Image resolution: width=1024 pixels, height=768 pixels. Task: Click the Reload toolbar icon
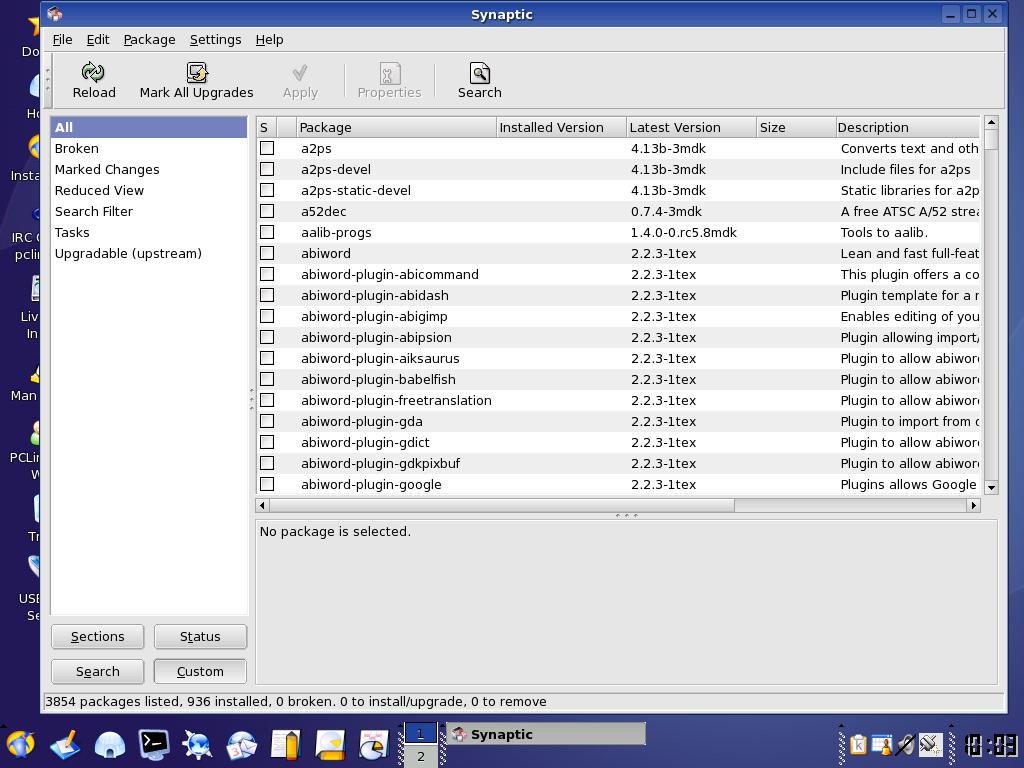(93, 80)
